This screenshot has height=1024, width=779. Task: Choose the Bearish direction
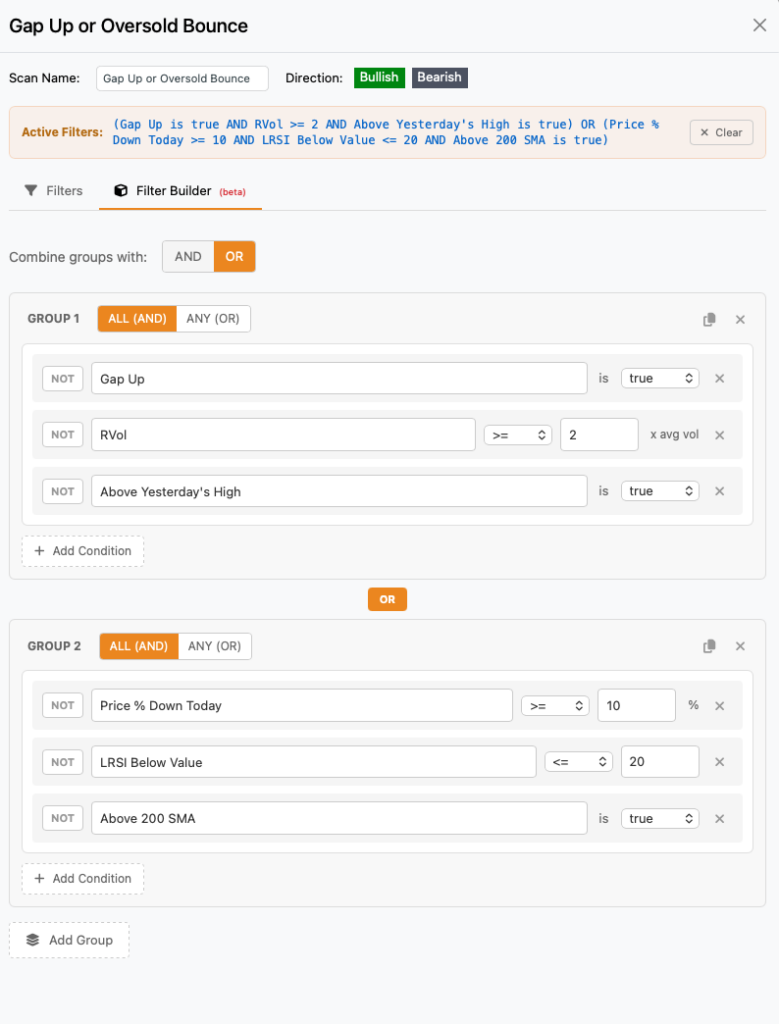tap(439, 78)
